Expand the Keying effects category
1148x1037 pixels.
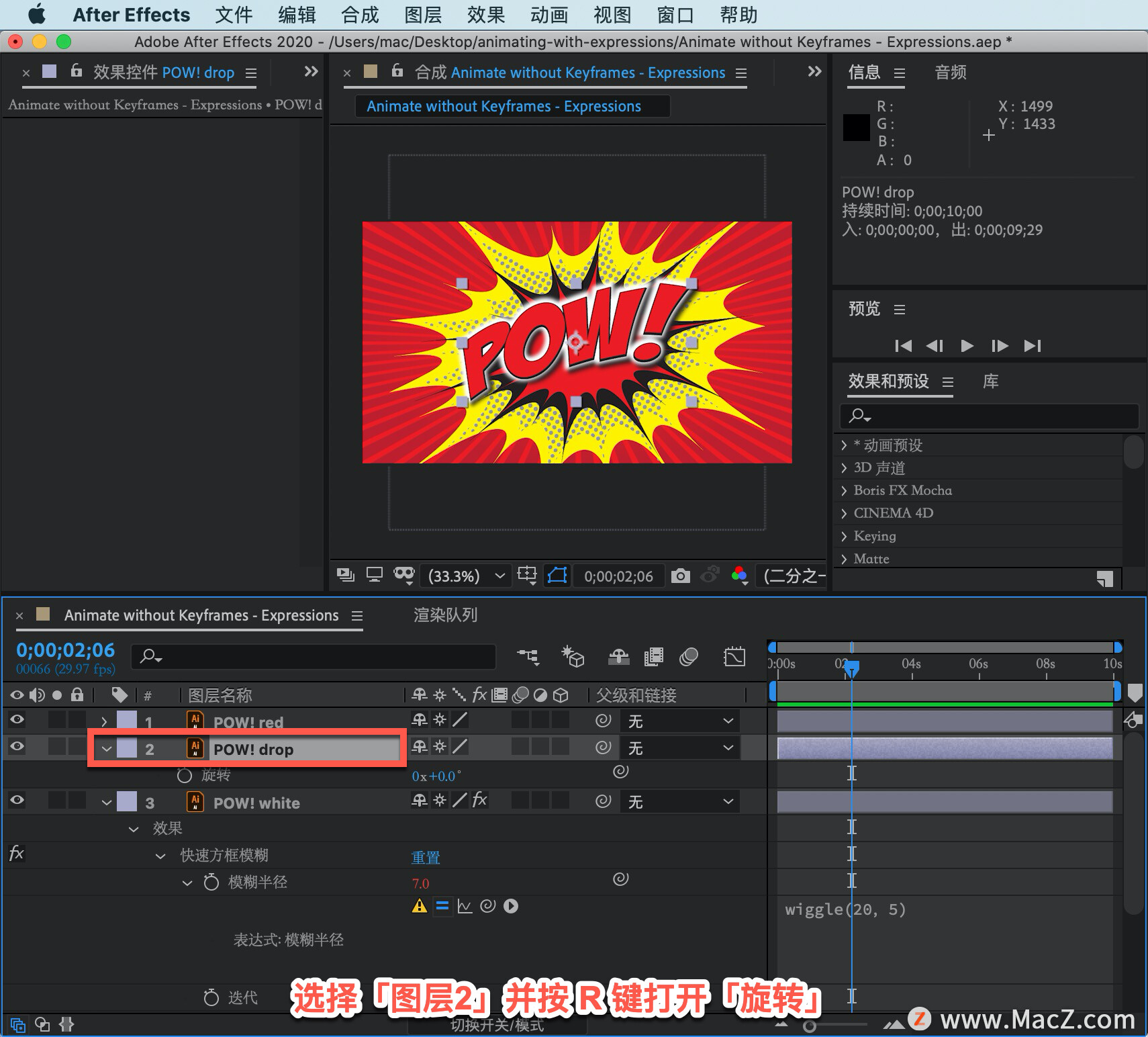pos(845,536)
